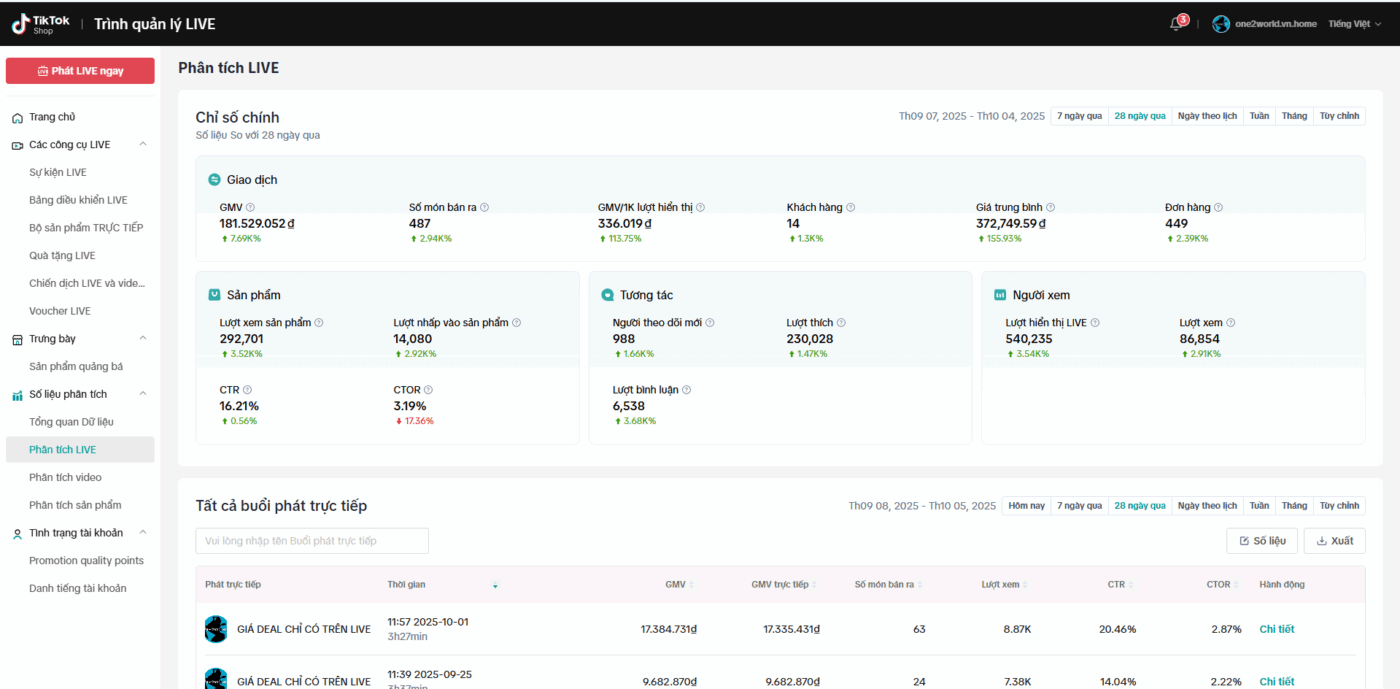Click info icon next to Lượt thích
Screen dimensions: 1400x689
coord(841,323)
